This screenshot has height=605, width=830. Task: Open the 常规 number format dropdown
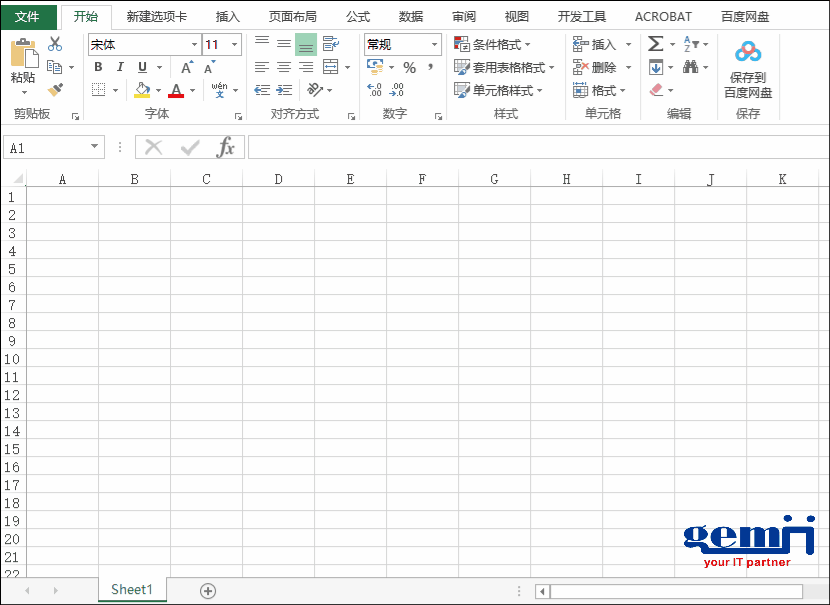[434, 44]
